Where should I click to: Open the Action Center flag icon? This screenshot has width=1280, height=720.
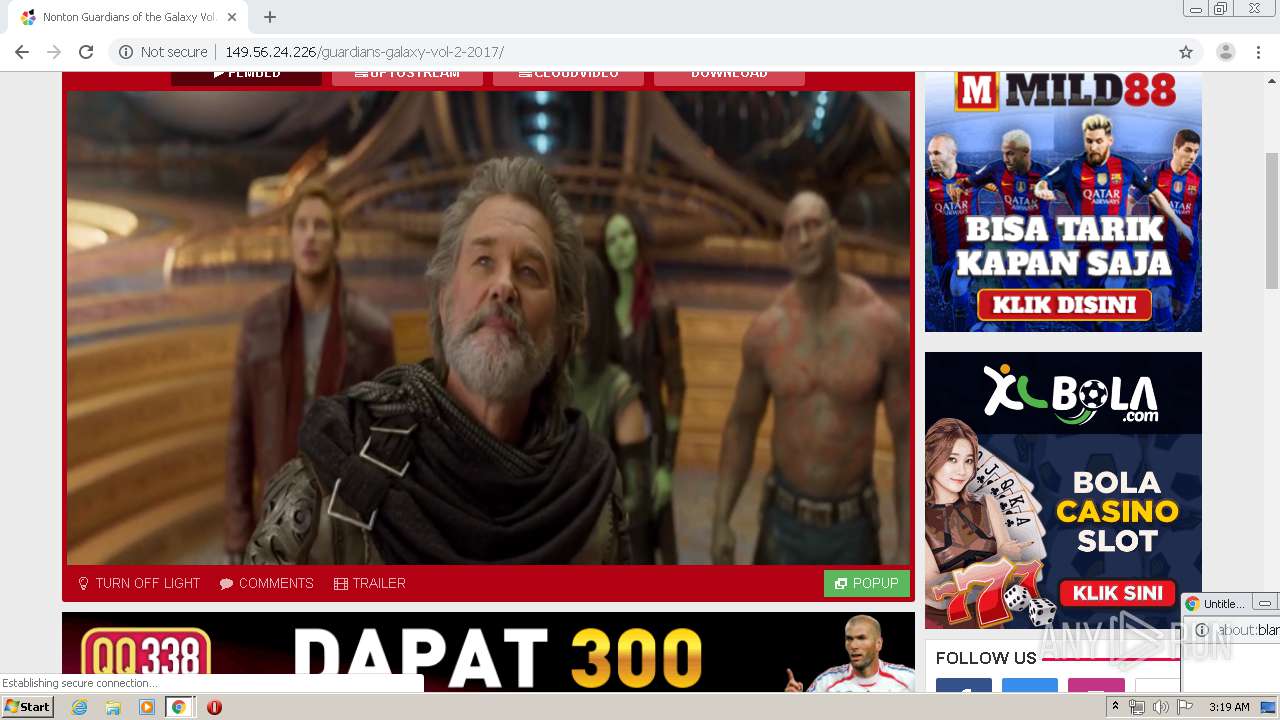[x=1184, y=707]
